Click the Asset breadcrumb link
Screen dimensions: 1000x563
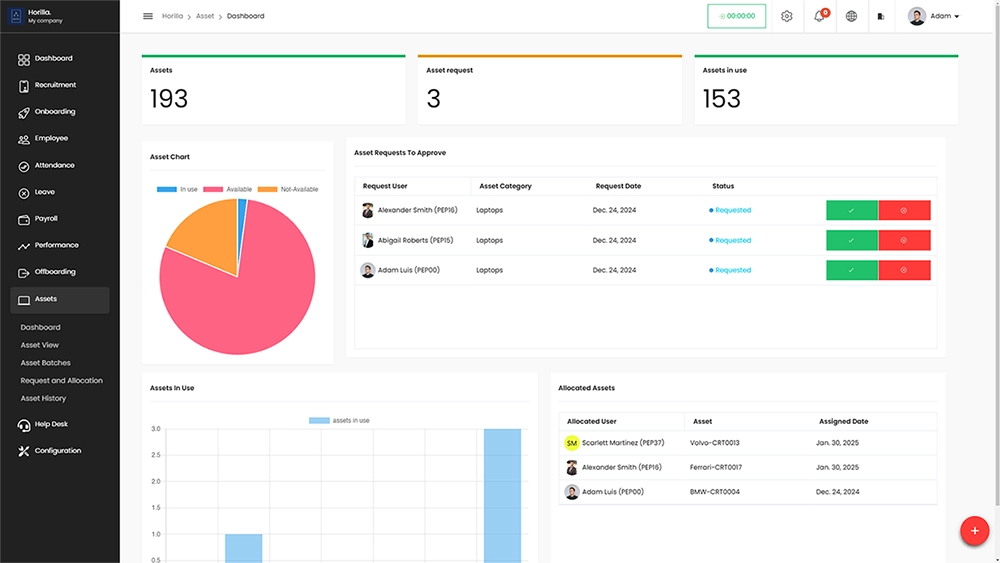coord(205,16)
